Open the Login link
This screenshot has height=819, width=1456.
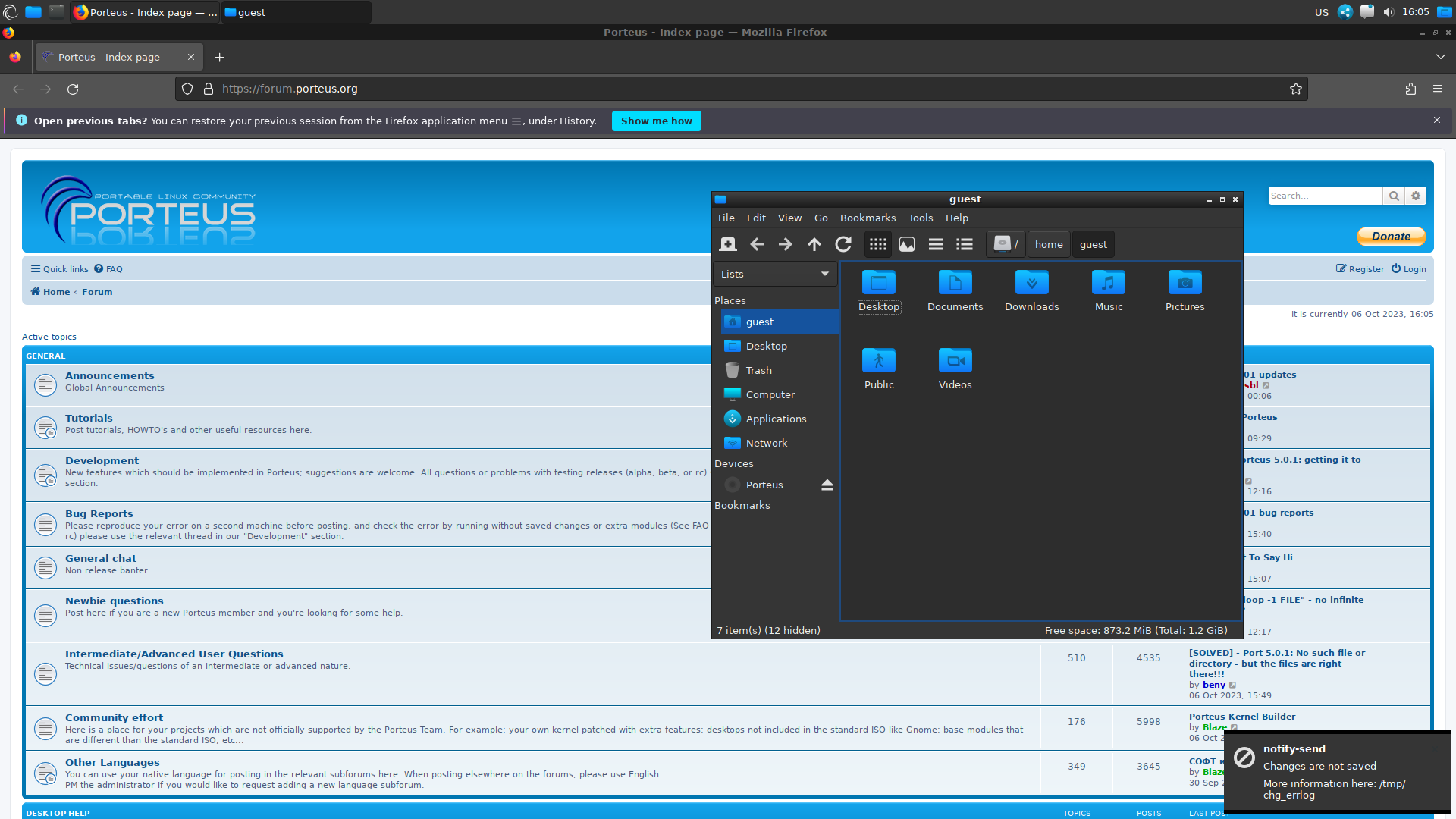(1408, 269)
